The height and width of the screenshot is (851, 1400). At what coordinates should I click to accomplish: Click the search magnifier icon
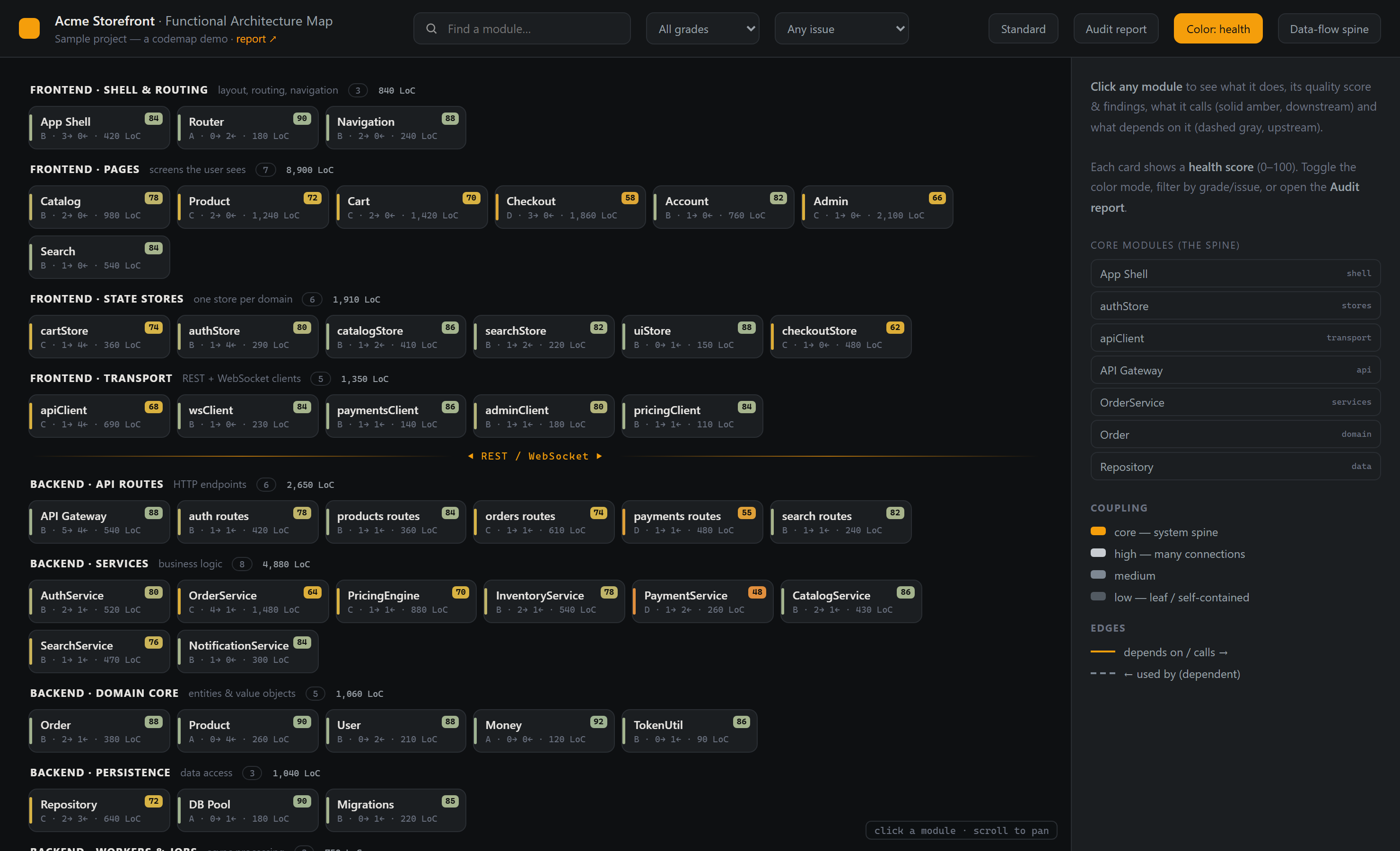[x=431, y=28]
